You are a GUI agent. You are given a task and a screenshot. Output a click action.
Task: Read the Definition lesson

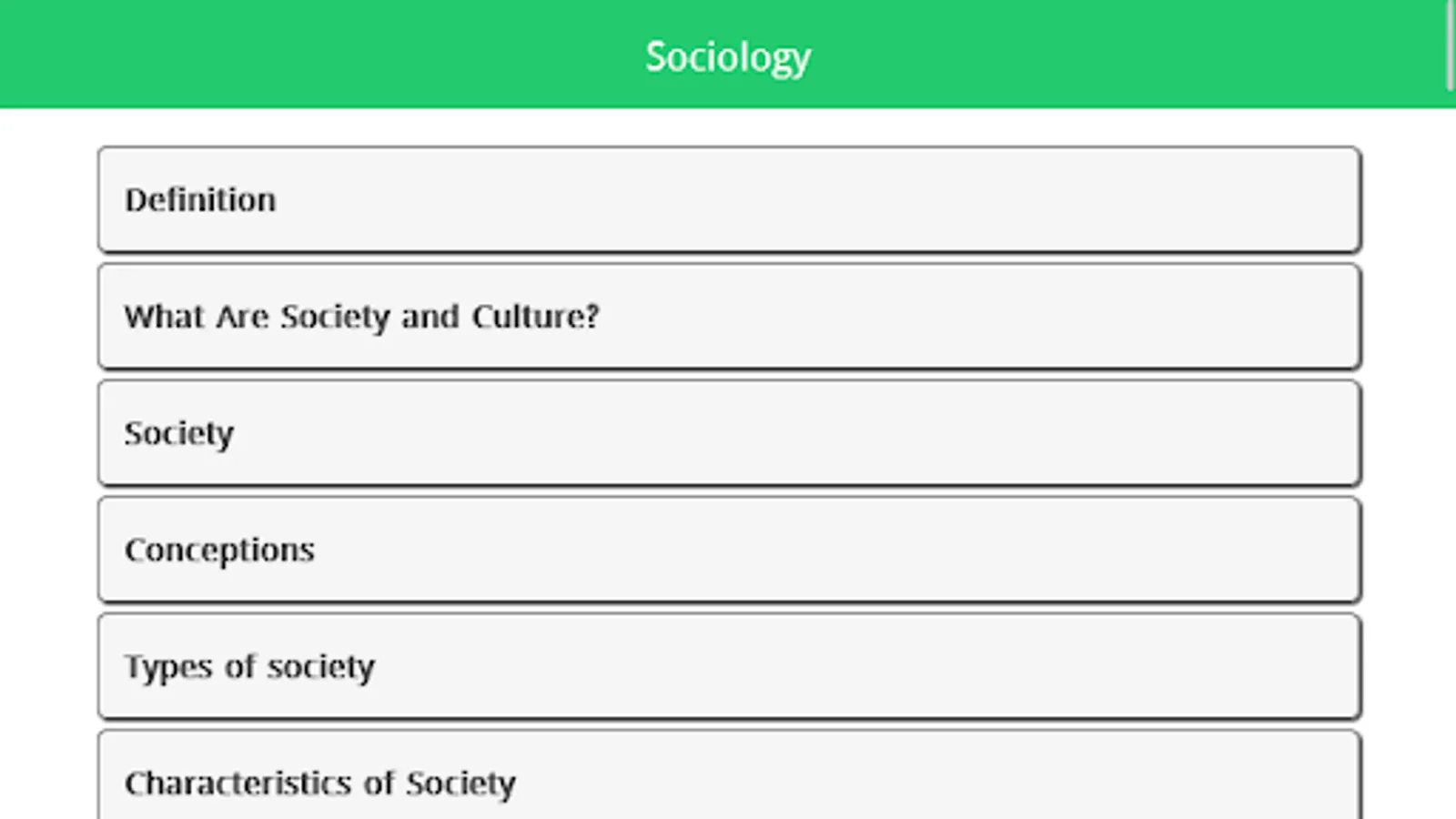[x=729, y=199]
